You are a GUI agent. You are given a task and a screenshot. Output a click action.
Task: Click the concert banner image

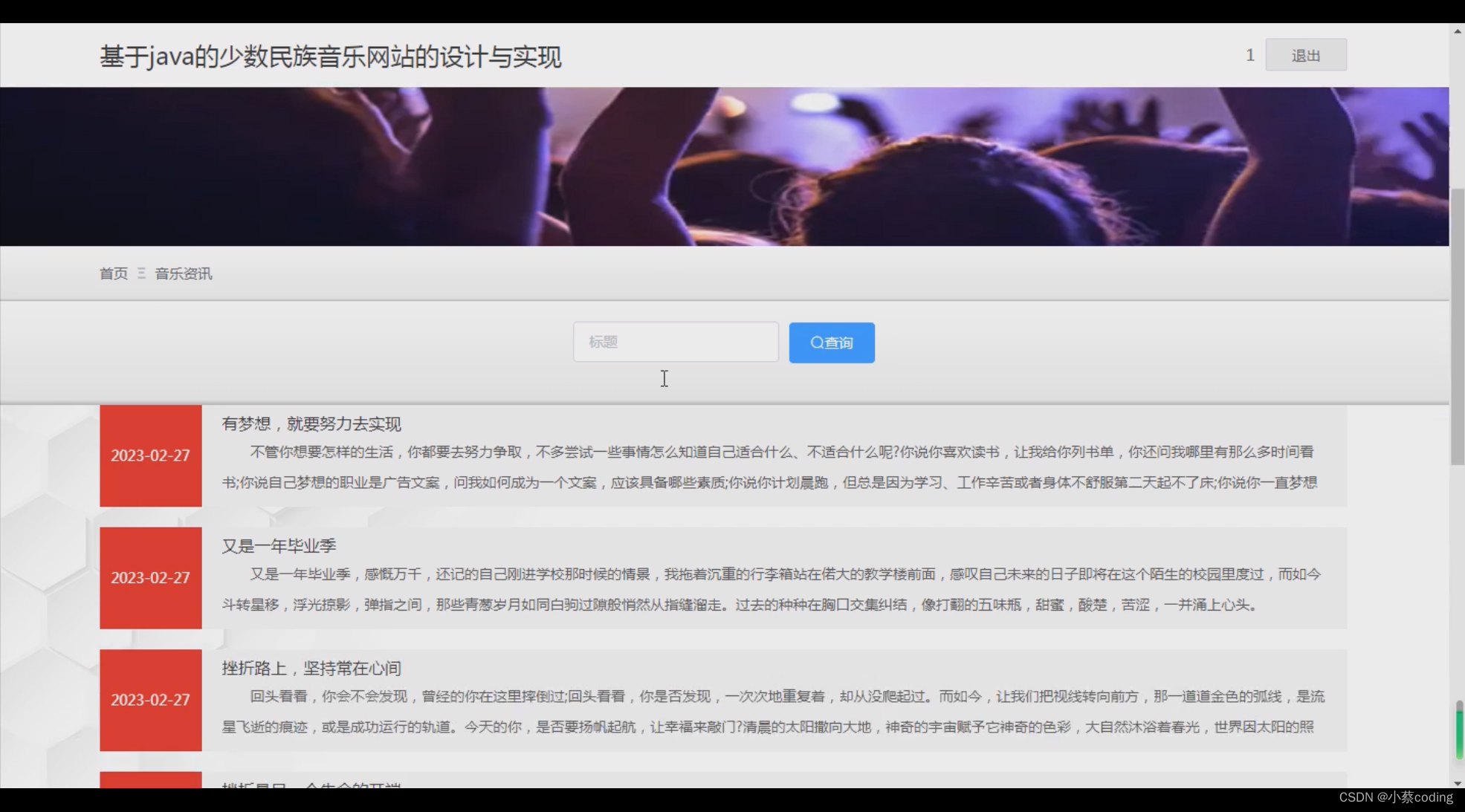[724, 166]
